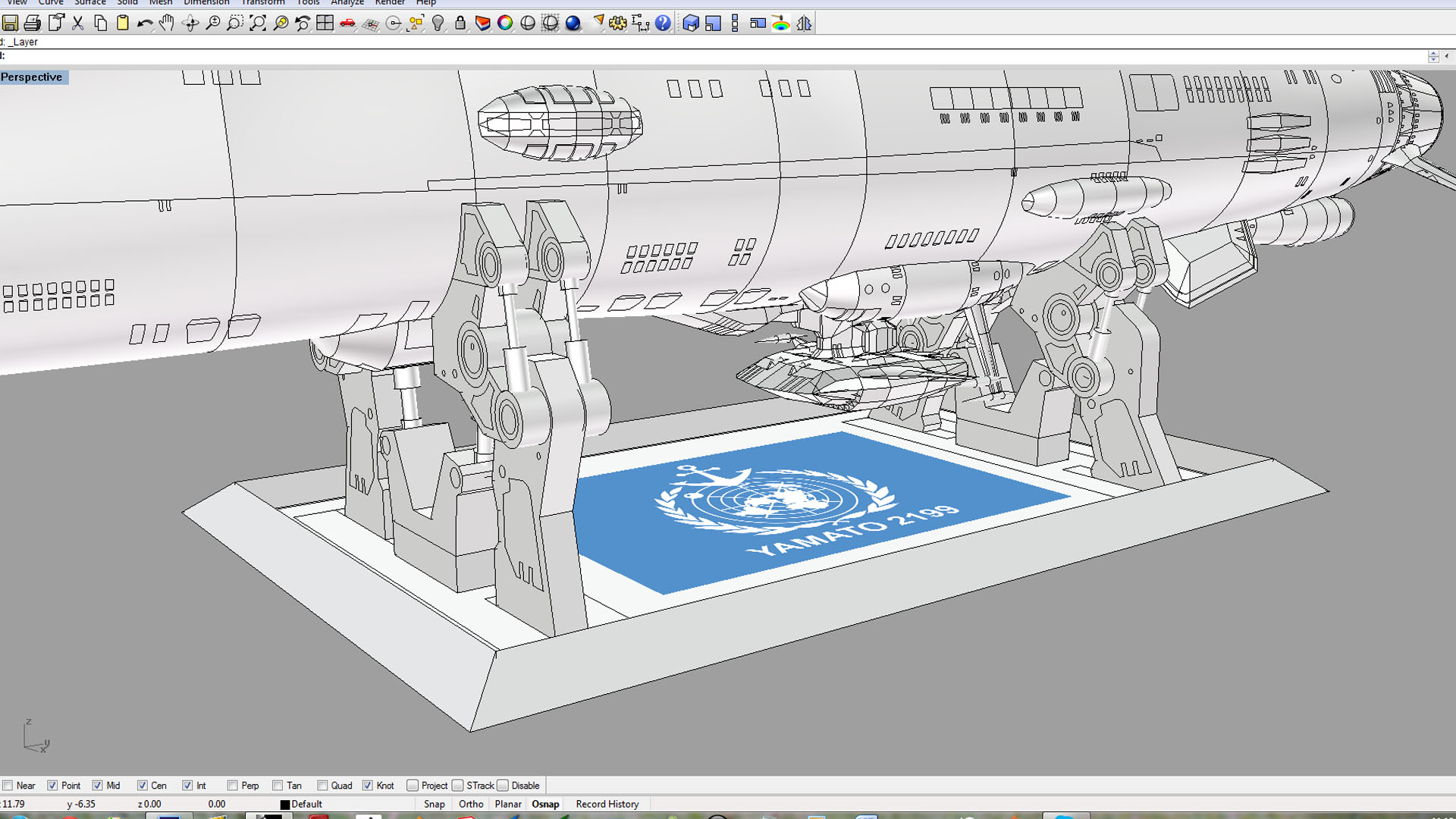Click the rainbow surface analysis icon
This screenshot has width=1456, height=819.
pyautogui.click(x=781, y=24)
